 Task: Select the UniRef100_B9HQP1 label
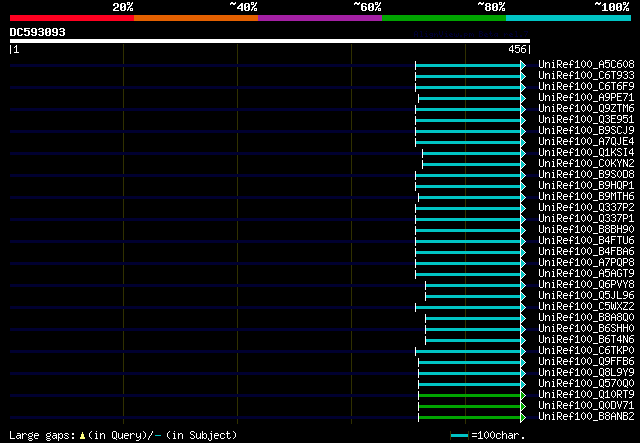click(586, 186)
